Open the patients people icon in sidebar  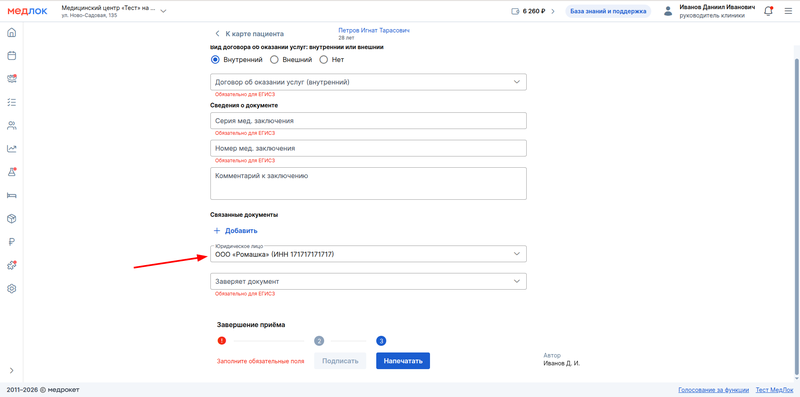click(x=12, y=125)
